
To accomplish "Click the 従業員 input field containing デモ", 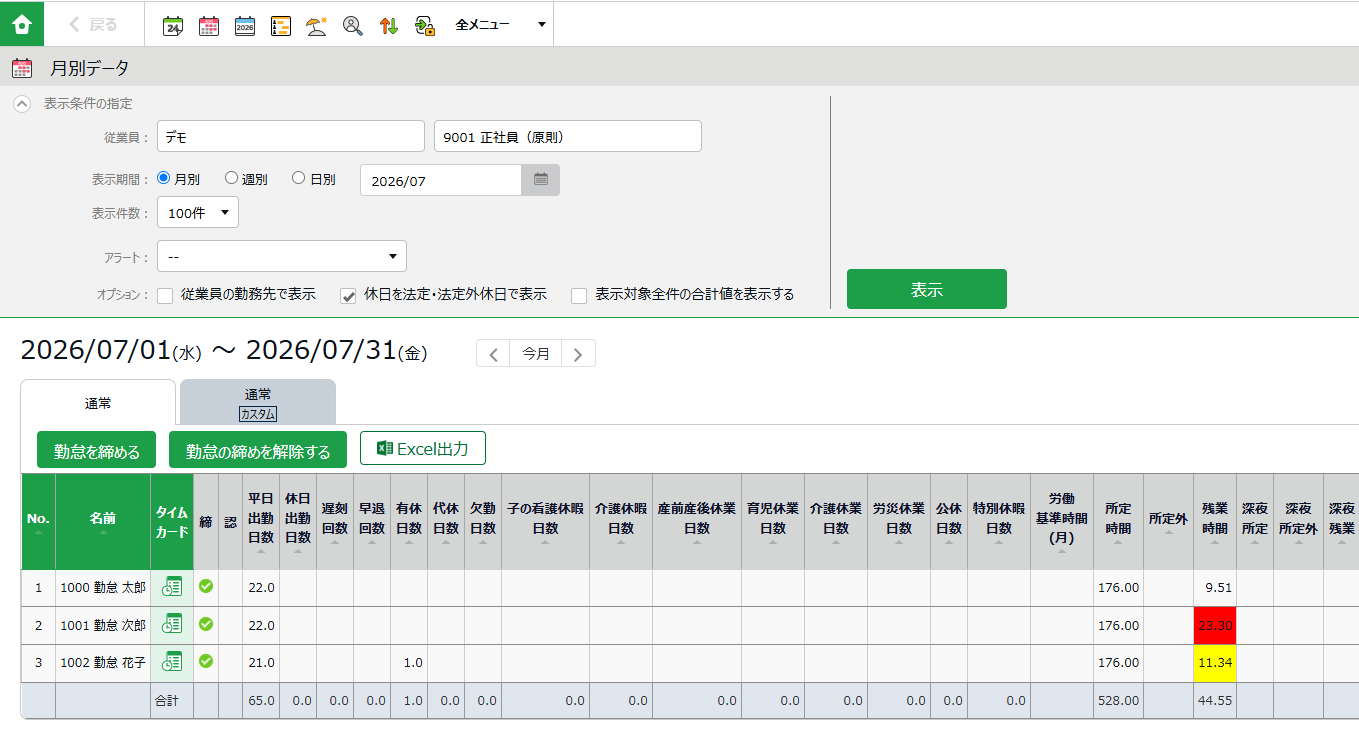I will 291,137.
